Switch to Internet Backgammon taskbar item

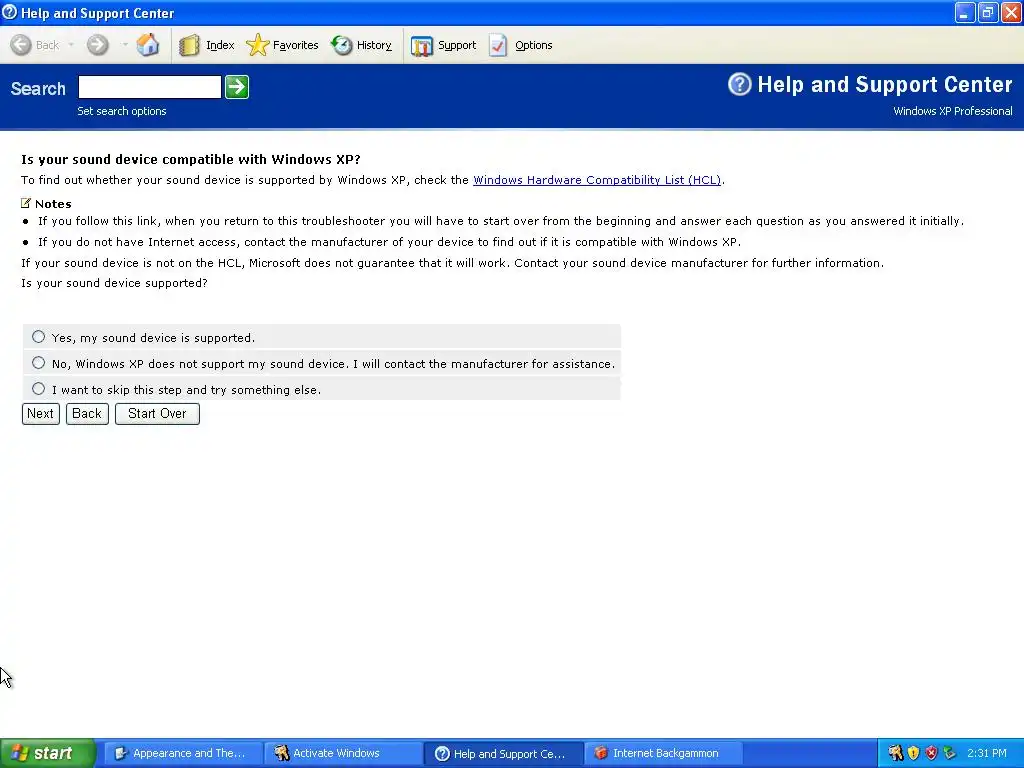point(663,754)
